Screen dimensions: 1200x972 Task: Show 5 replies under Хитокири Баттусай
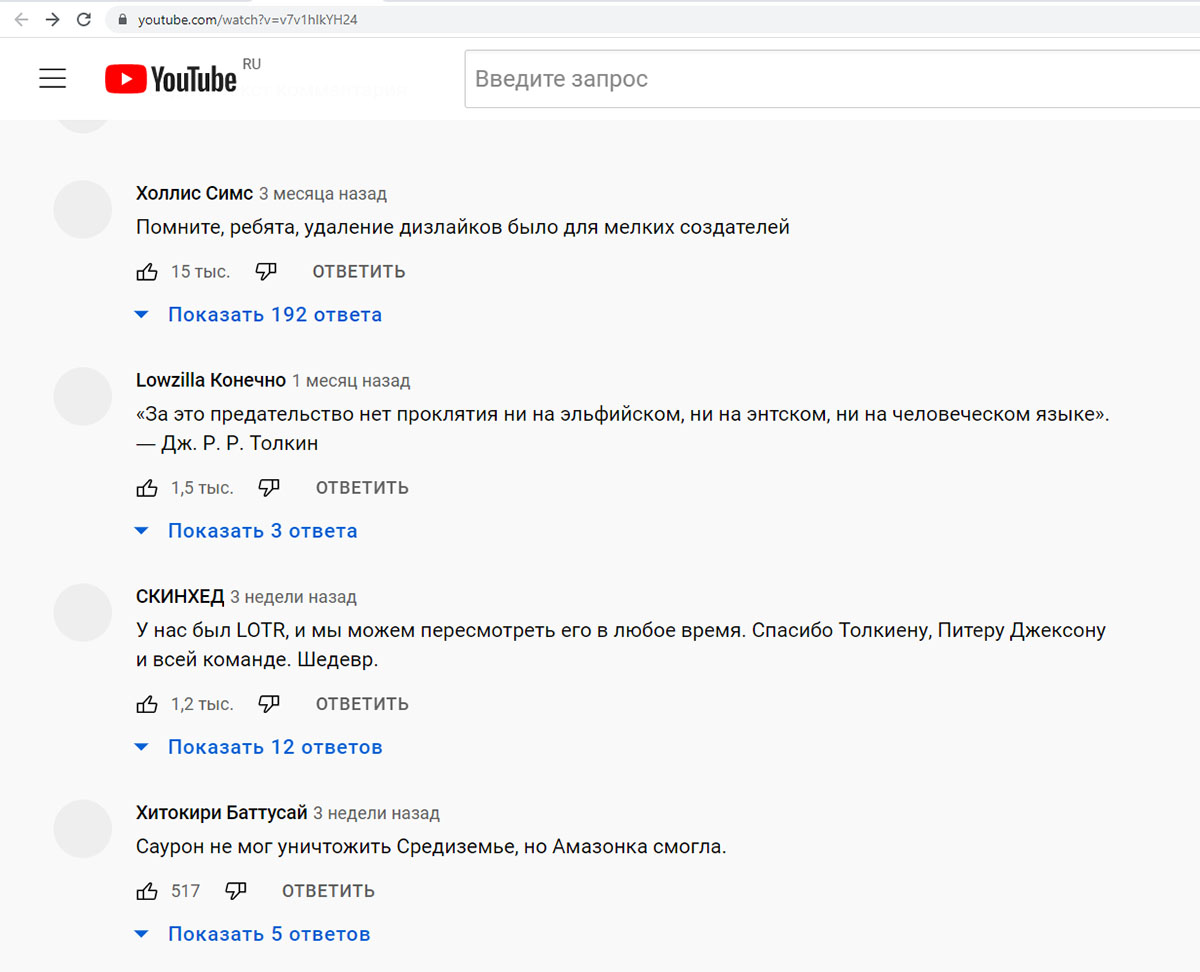pyautogui.click(x=269, y=934)
